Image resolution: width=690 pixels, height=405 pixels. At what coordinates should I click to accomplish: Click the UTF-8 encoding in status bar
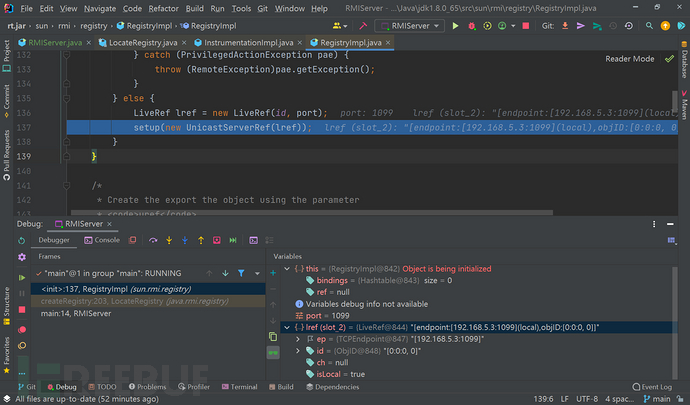[587, 399]
